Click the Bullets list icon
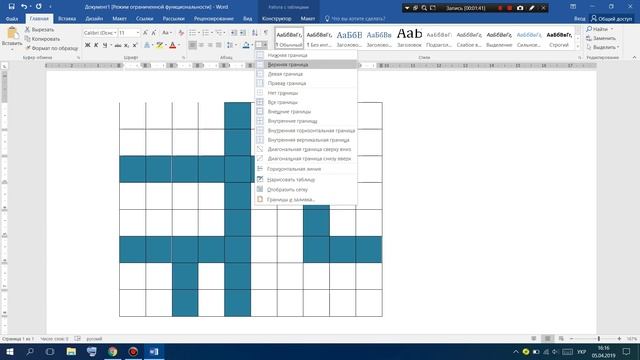Viewport: 640px width, 360px height. tap(193, 33)
